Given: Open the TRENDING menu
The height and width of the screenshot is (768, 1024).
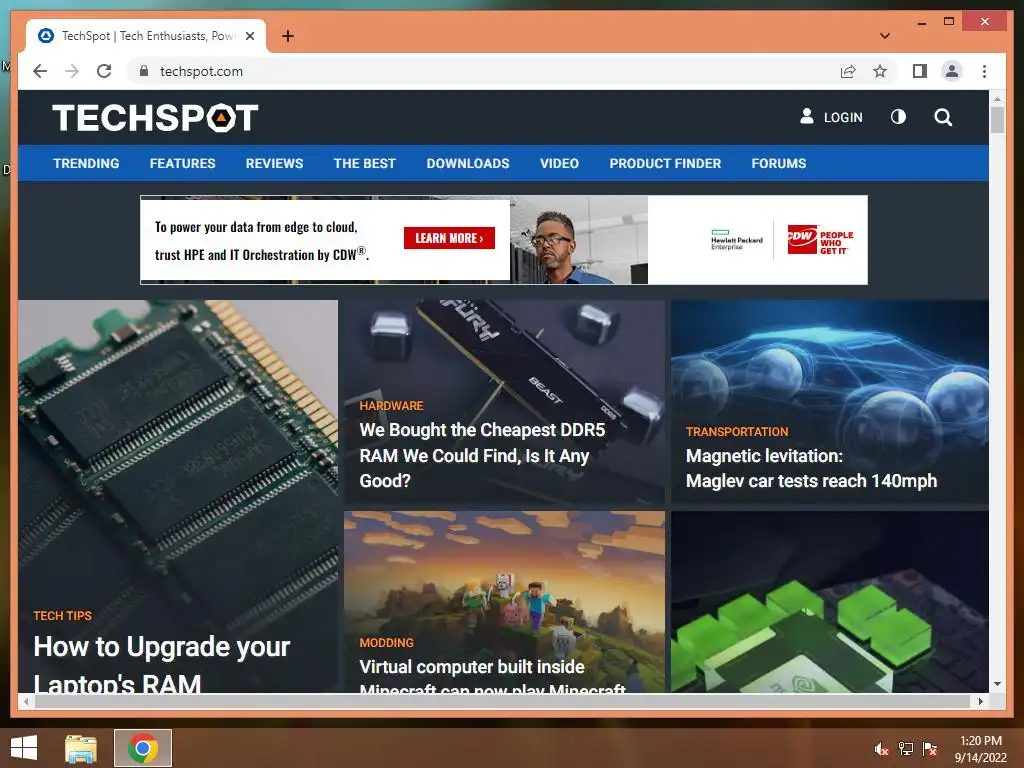Looking at the screenshot, I should pyautogui.click(x=86, y=163).
